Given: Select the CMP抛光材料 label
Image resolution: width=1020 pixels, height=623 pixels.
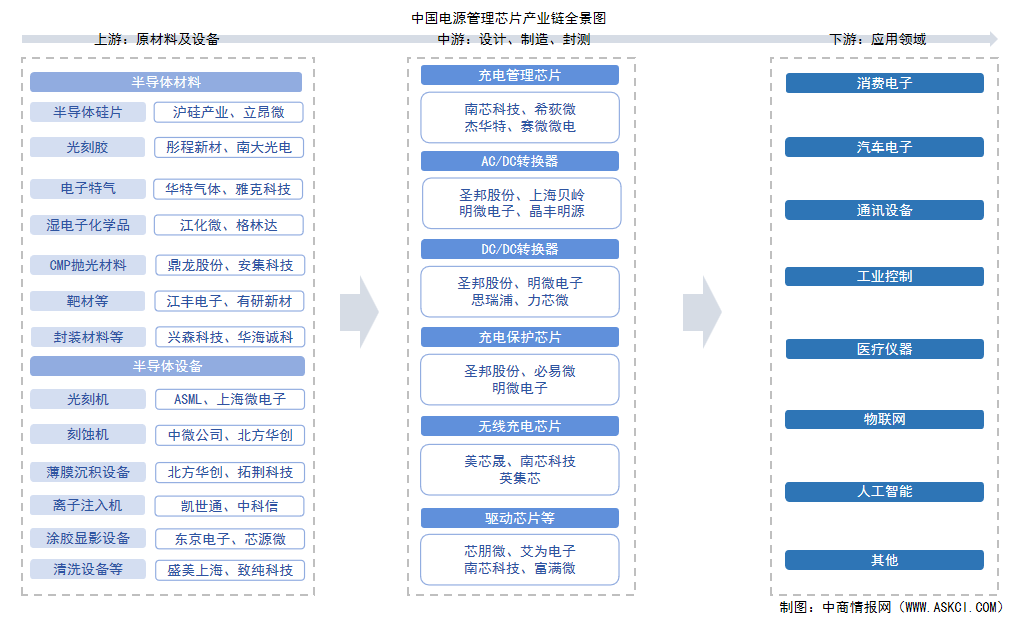Looking at the screenshot, I should point(87,265).
